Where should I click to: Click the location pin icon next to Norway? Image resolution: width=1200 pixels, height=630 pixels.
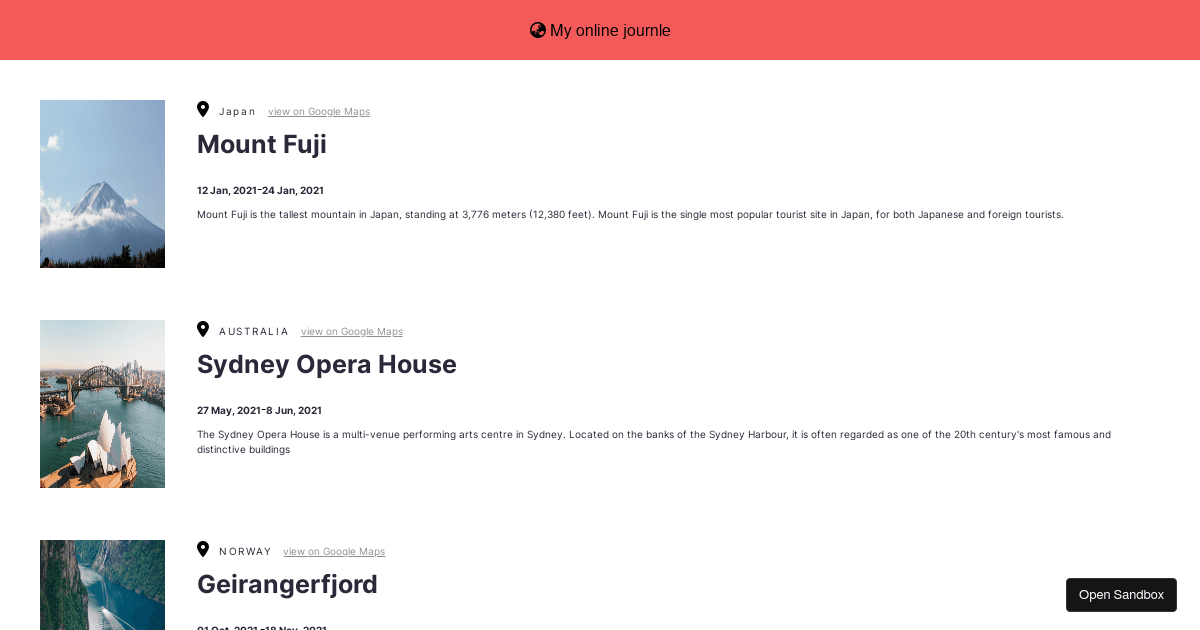coord(203,548)
